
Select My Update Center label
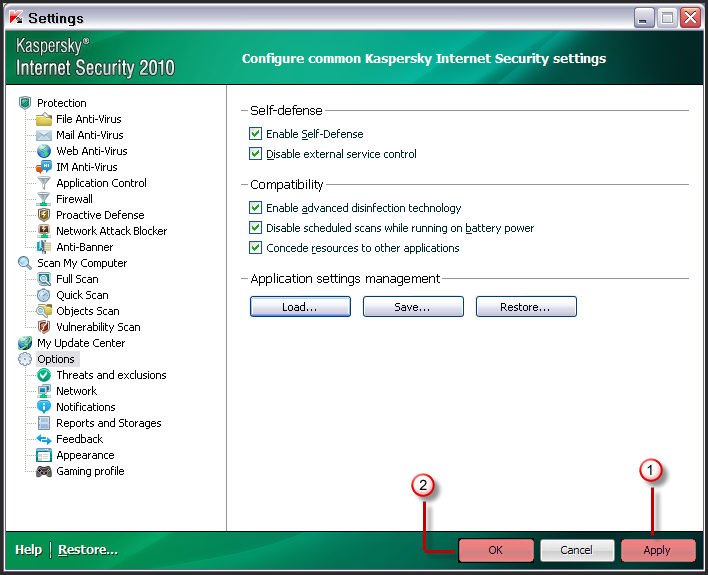81,343
